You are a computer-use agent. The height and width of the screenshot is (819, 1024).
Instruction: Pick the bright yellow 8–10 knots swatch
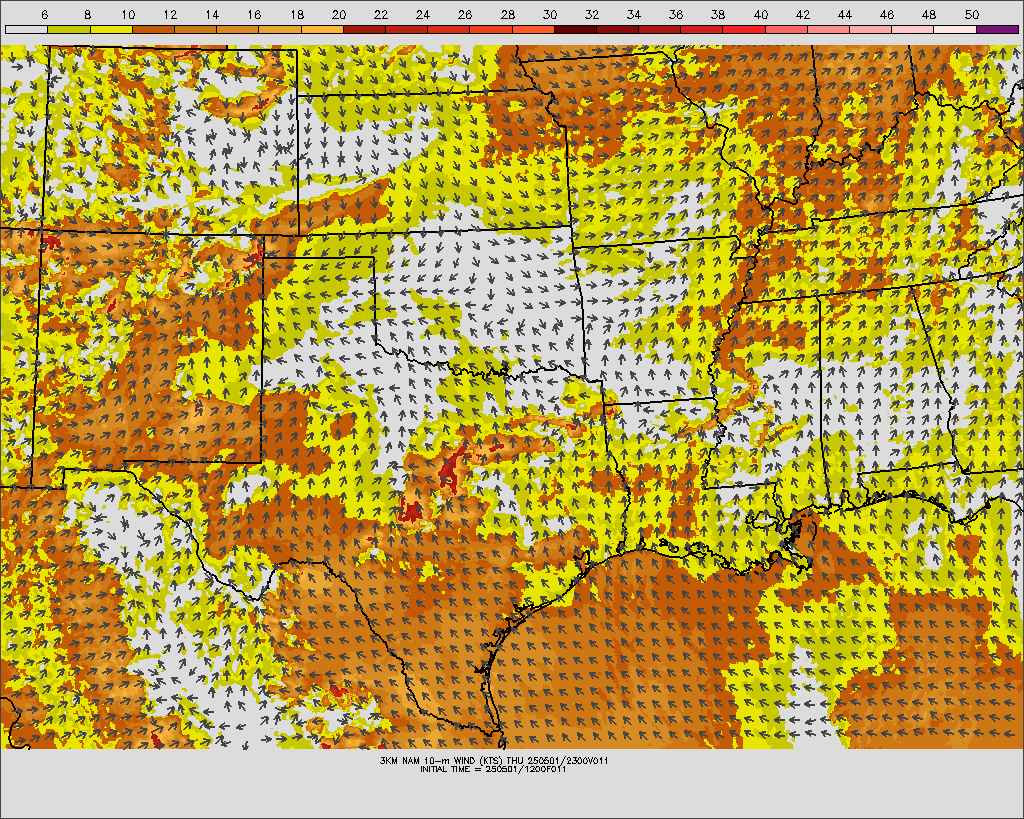pyautogui.click(x=111, y=29)
